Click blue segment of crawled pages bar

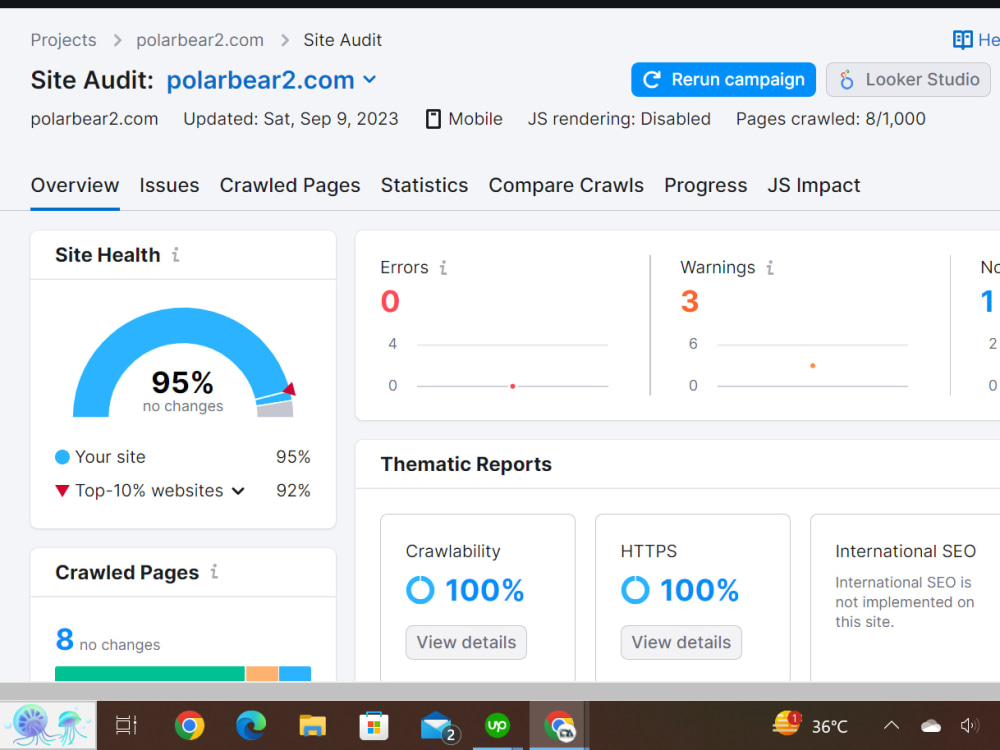[x=295, y=673]
